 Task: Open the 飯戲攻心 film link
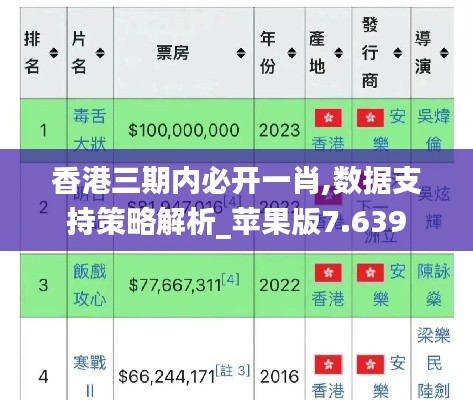point(90,285)
